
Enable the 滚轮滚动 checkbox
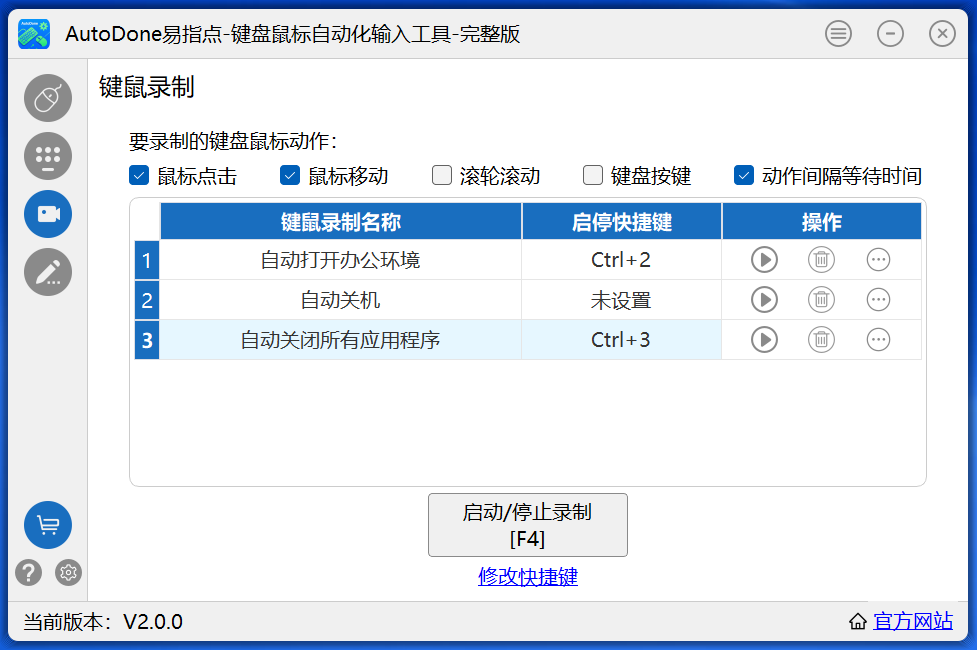pos(442,175)
